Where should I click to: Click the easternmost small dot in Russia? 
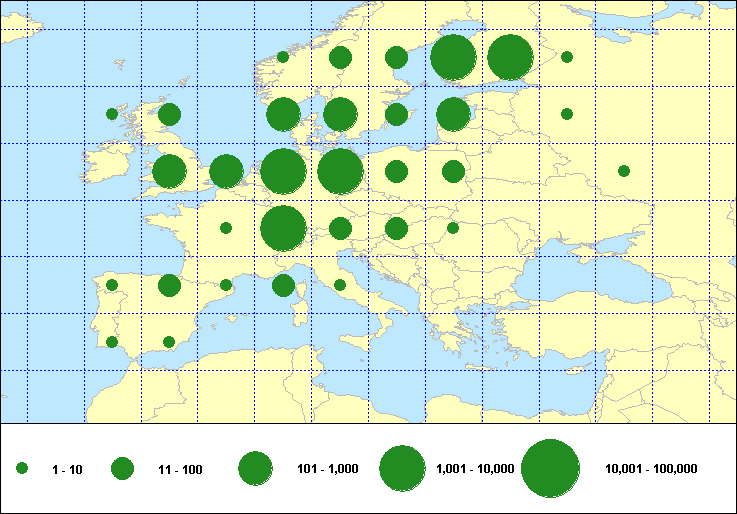pos(624,171)
